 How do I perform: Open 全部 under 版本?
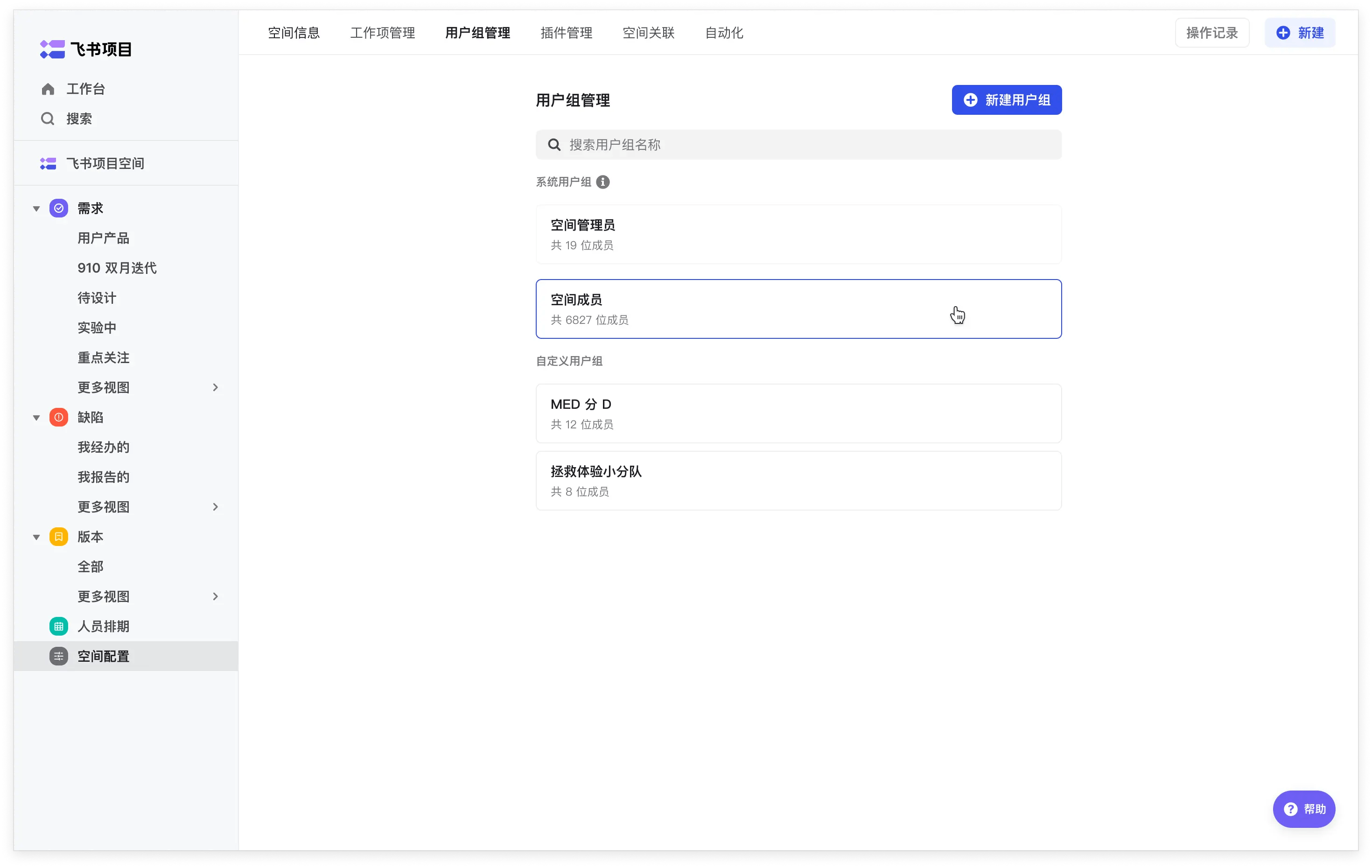pyautogui.click(x=91, y=567)
